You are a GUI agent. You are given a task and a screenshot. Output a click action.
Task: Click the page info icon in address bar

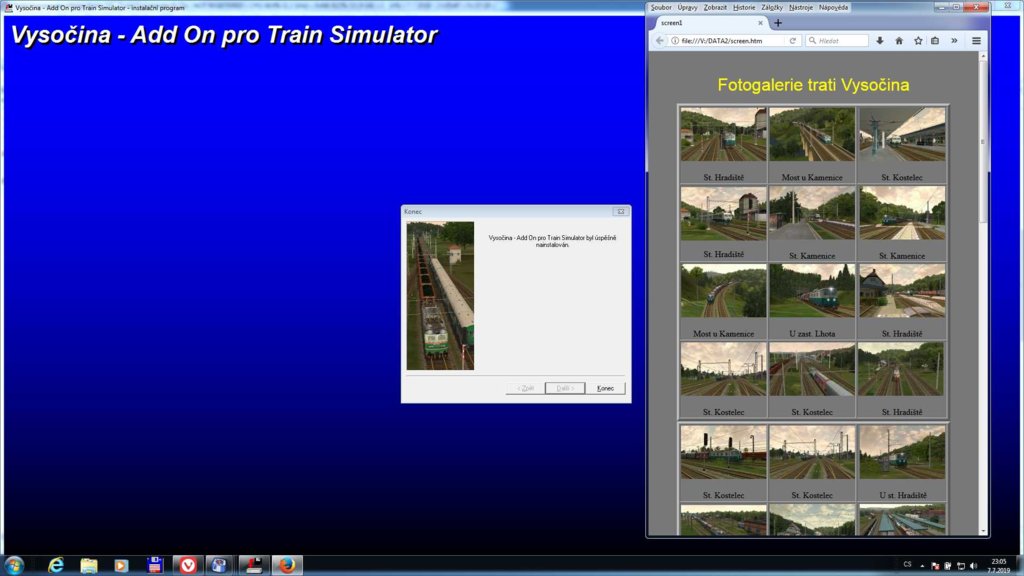click(675, 40)
